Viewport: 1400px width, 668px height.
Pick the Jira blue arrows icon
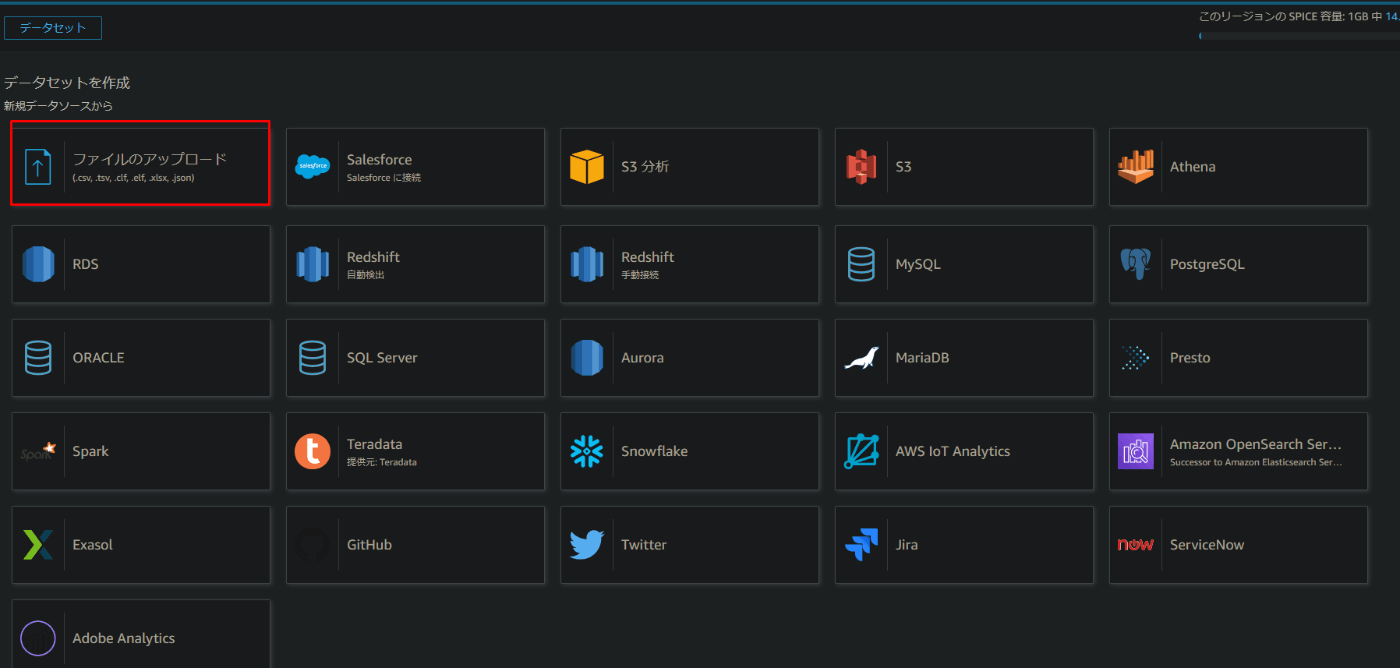[x=861, y=545]
